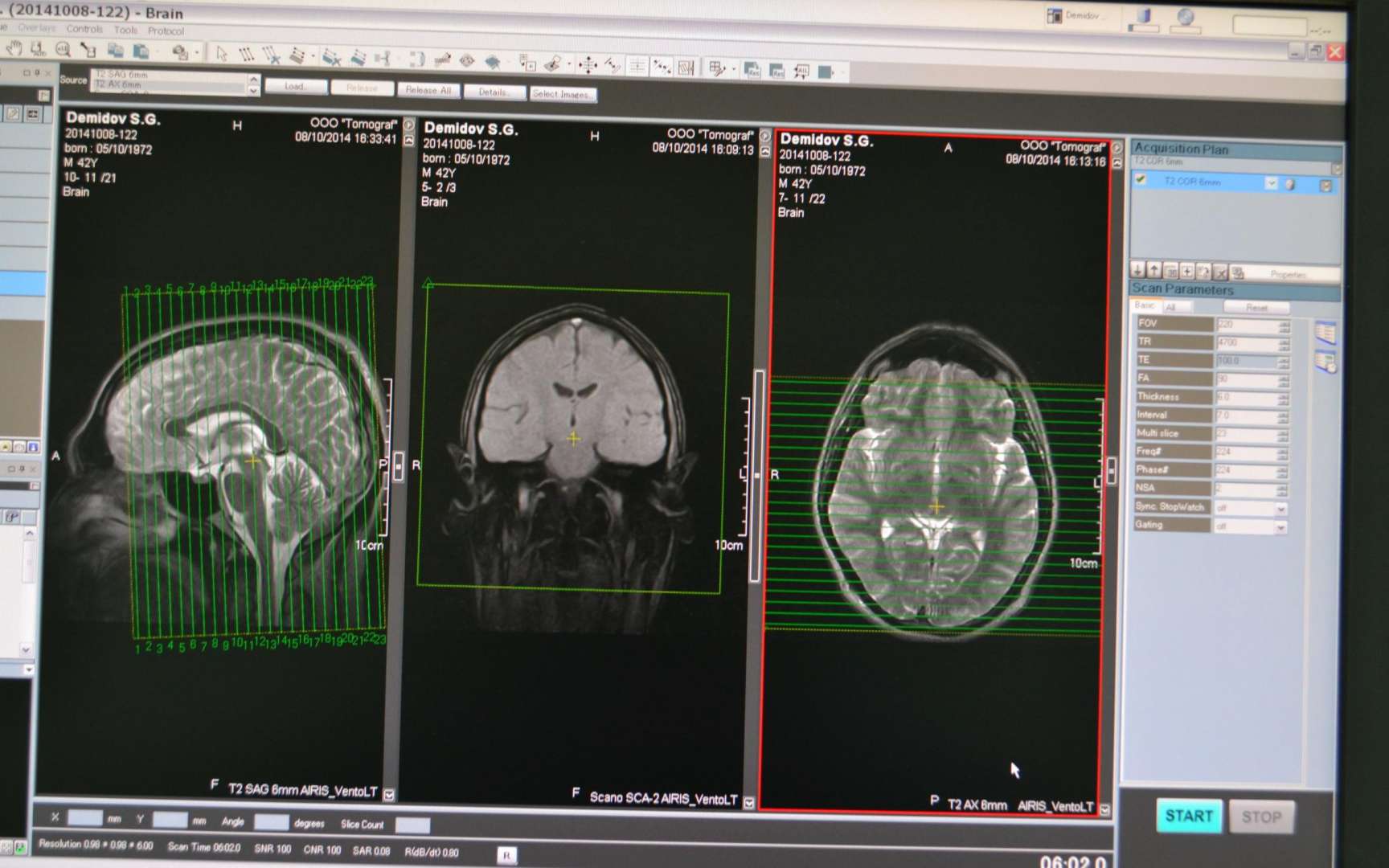Click the R indicator in status bar
1389x868 pixels.
click(x=506, y=856)
